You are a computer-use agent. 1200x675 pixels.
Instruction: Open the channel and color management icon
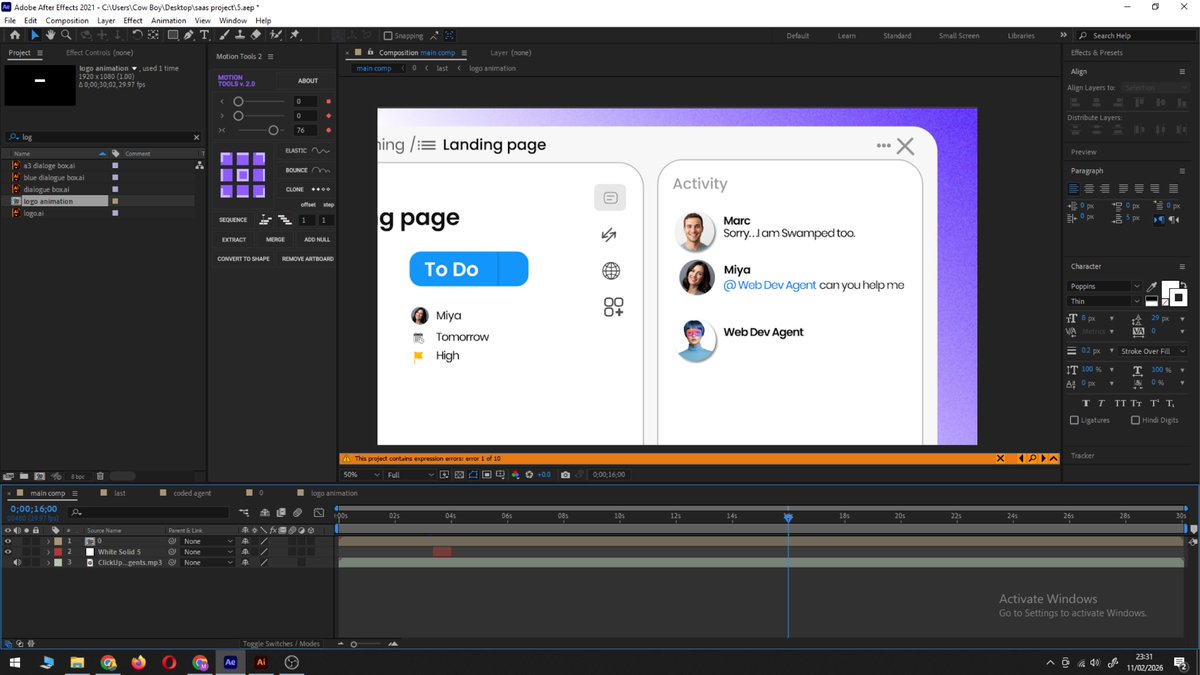[x=515, y=475]
